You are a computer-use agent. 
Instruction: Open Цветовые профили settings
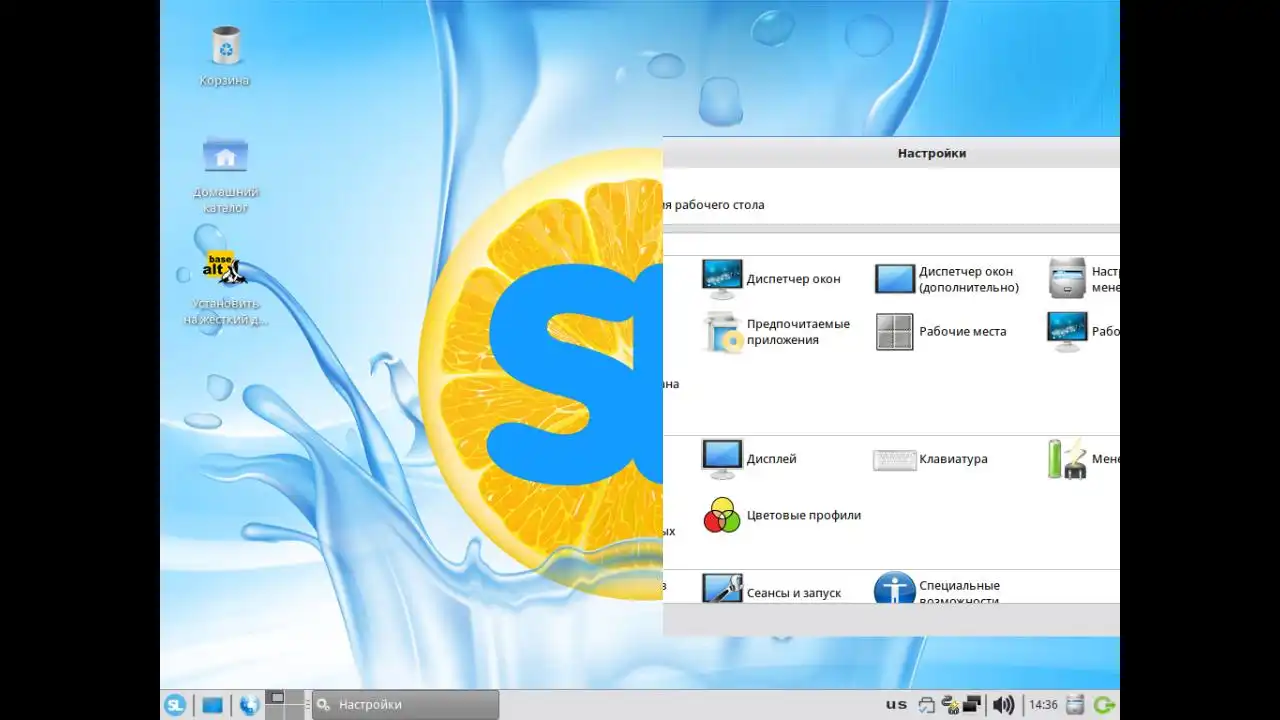781,515
